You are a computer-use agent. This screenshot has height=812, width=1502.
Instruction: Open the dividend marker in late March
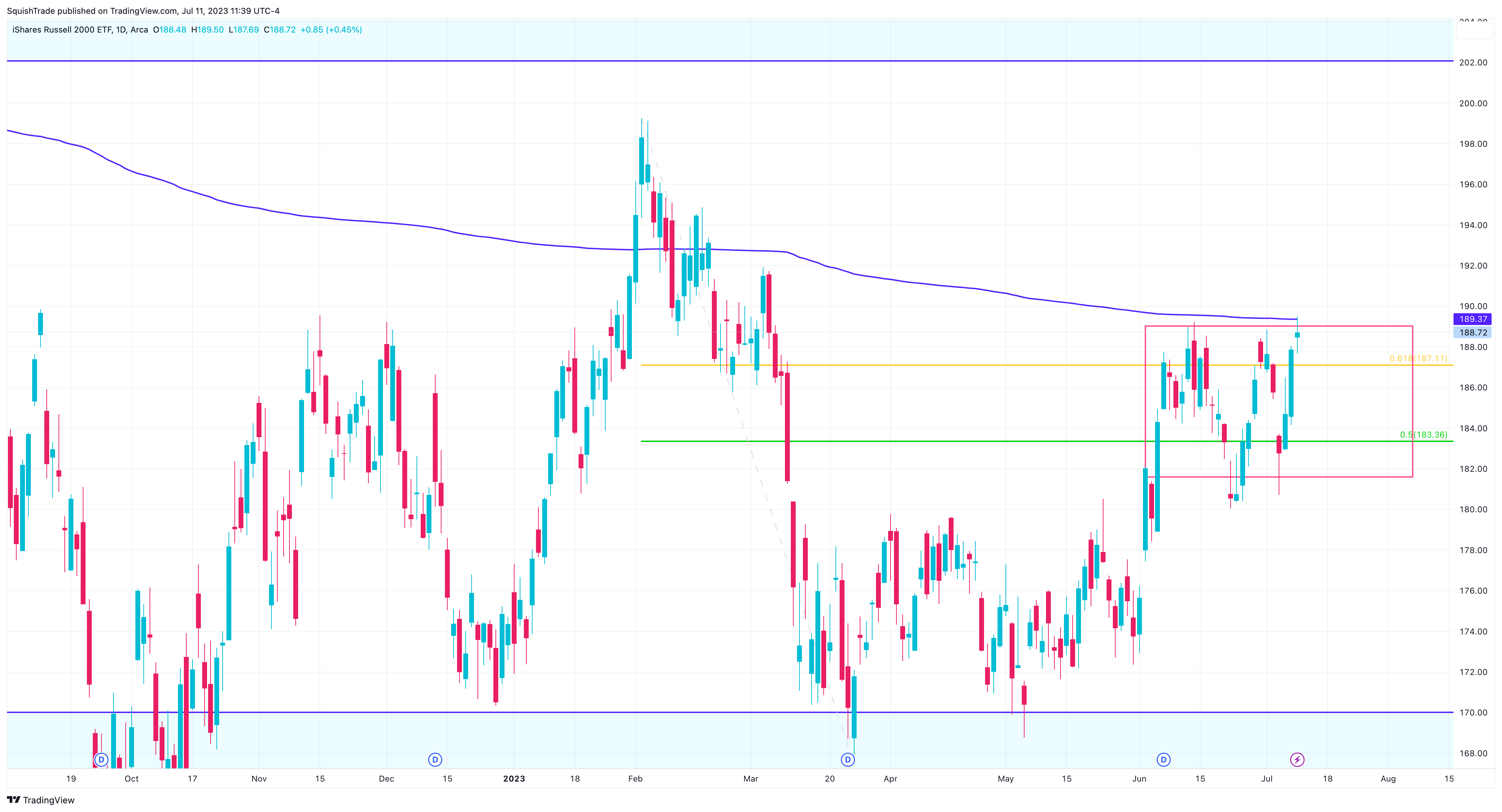click(848, 759)
